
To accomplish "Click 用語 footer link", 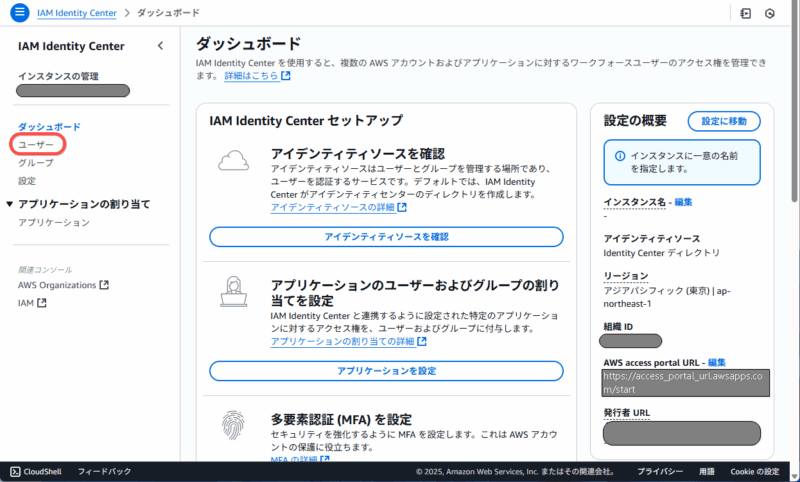I will [707, 471].
